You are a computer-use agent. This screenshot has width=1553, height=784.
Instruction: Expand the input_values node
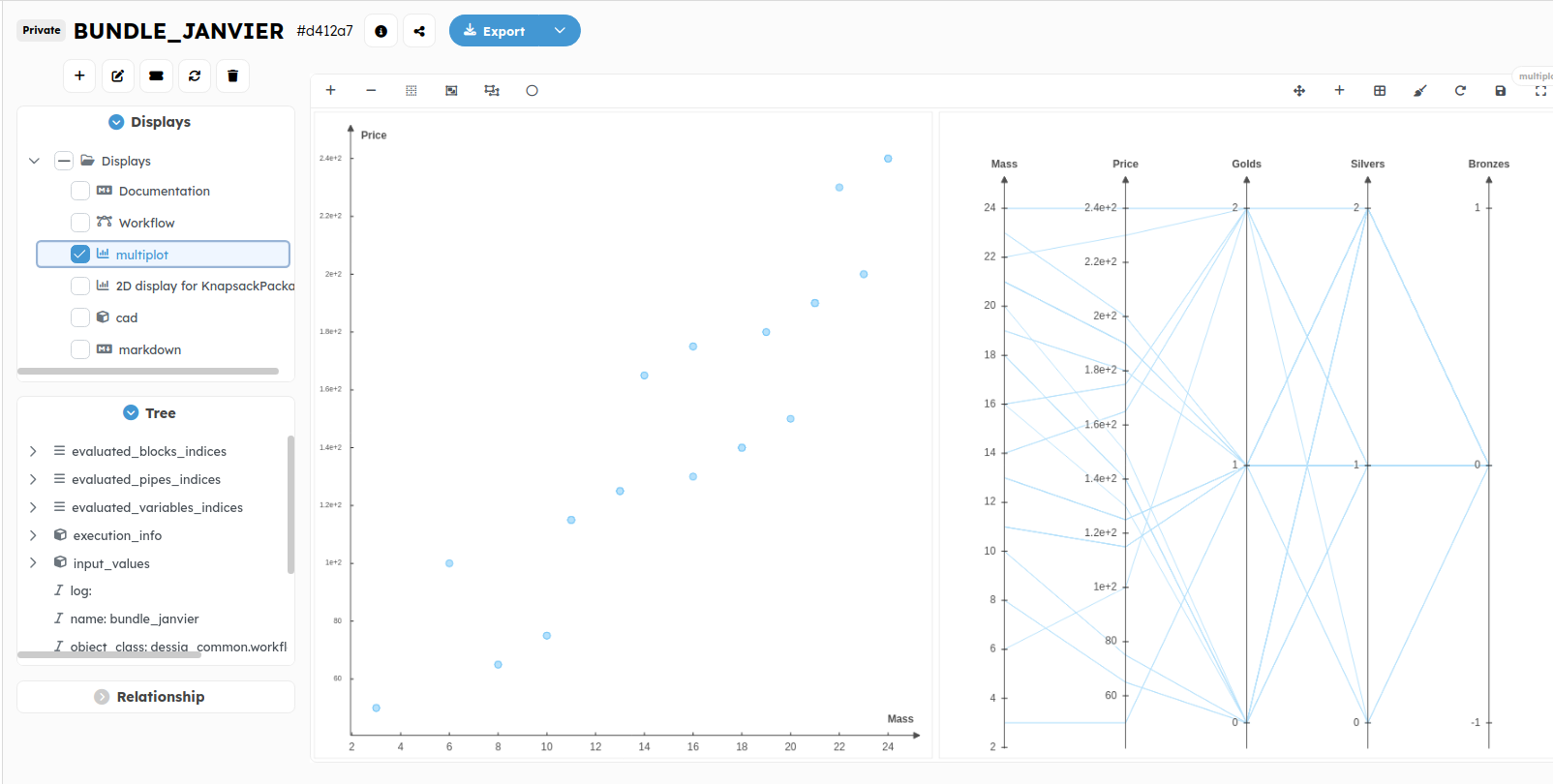33,563
